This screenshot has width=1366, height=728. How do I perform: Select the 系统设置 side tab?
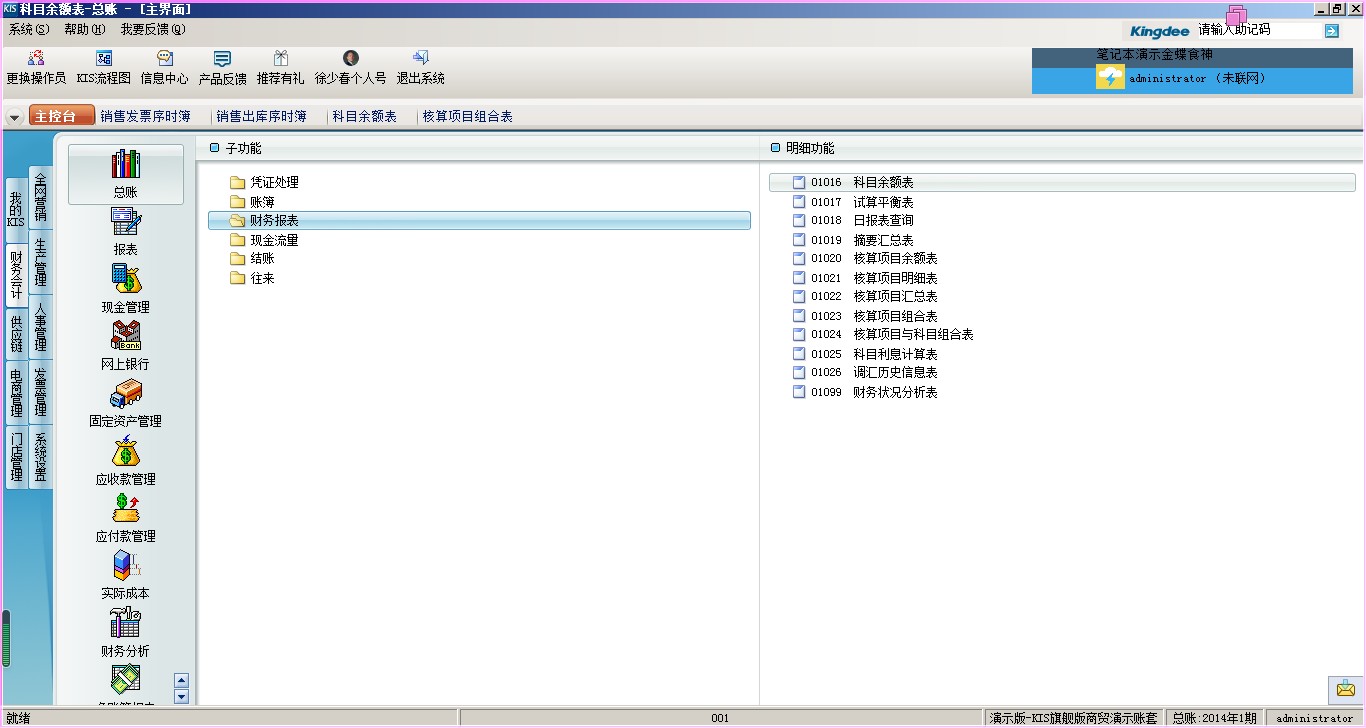pos(41,457)
